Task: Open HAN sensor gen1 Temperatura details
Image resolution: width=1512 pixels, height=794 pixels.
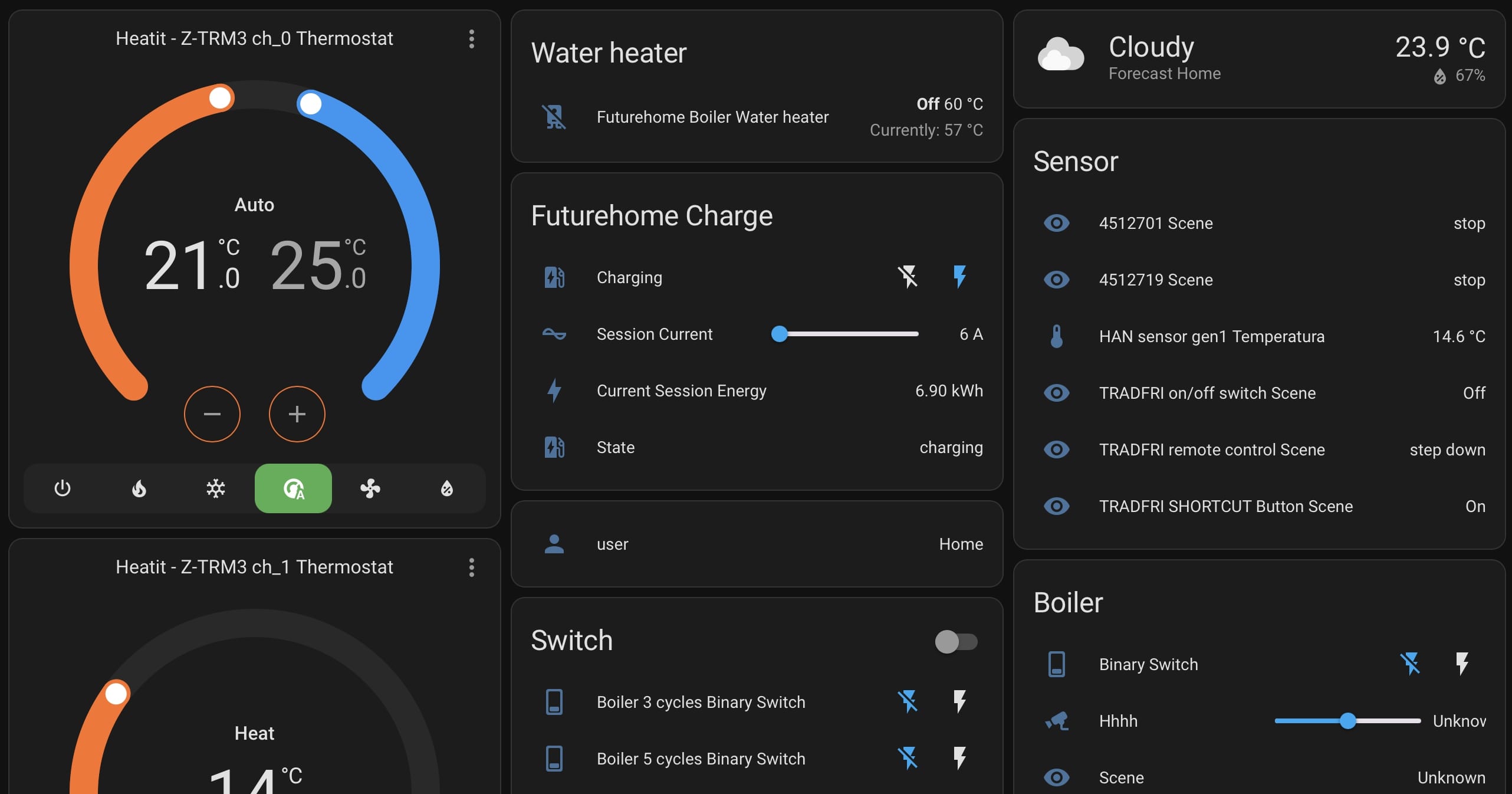Action: [x=1211, y=336]
